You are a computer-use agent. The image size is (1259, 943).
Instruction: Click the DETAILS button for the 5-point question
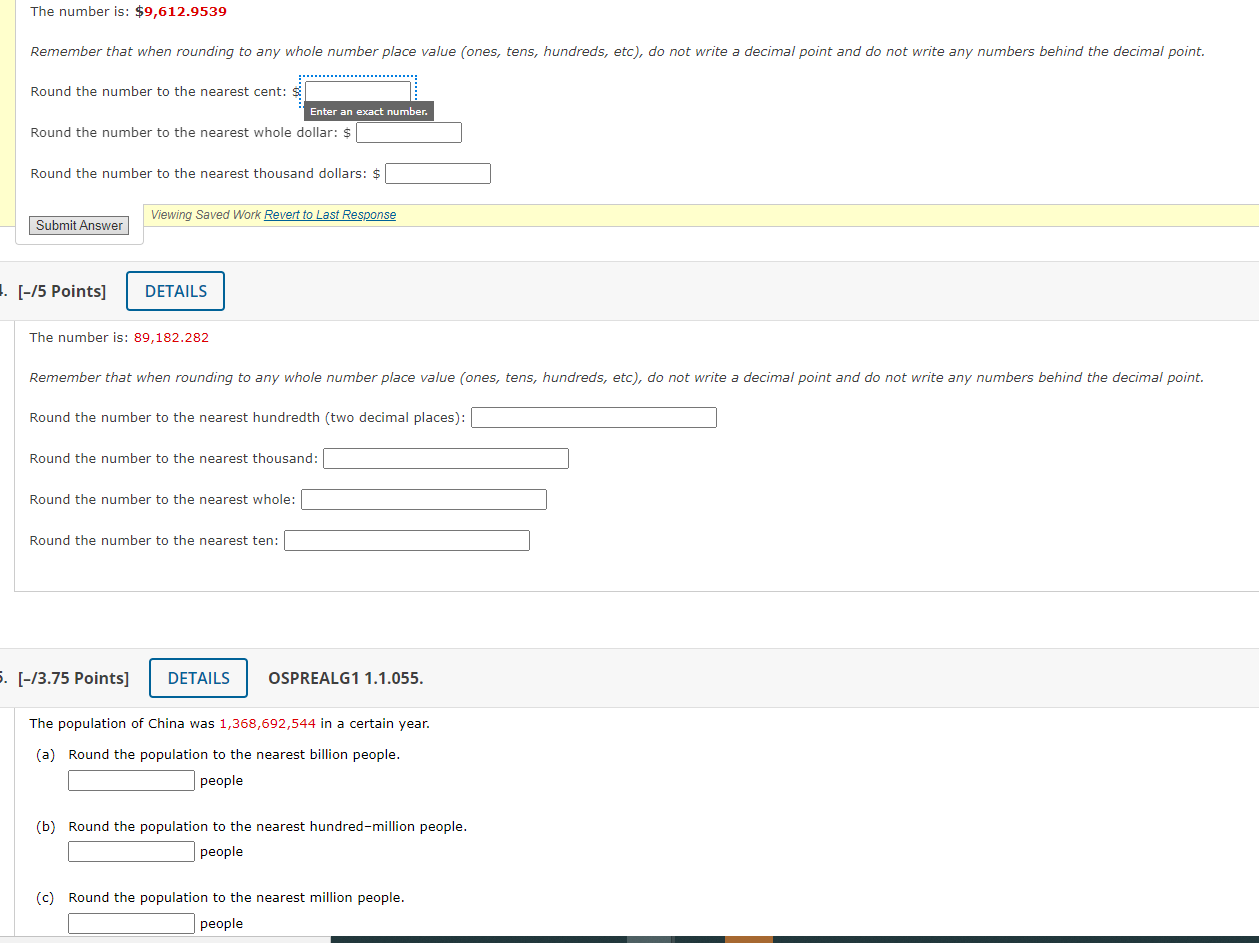175,290
